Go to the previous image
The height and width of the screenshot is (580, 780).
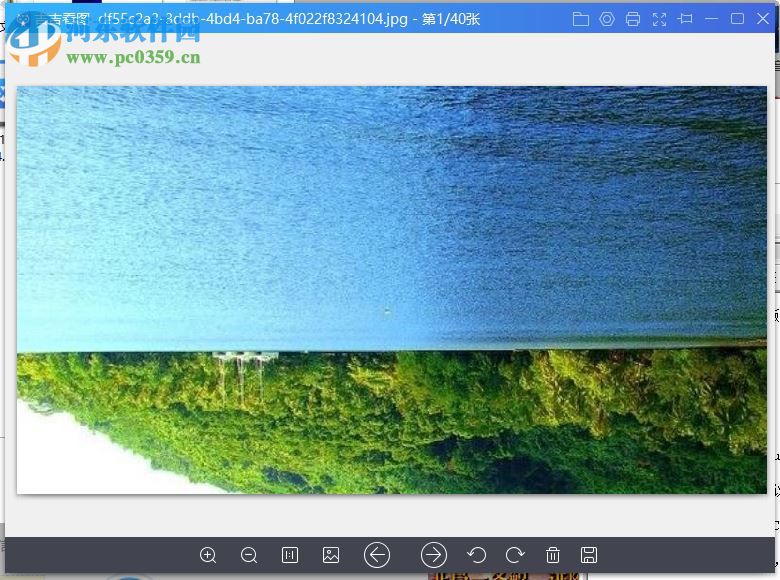377,555
